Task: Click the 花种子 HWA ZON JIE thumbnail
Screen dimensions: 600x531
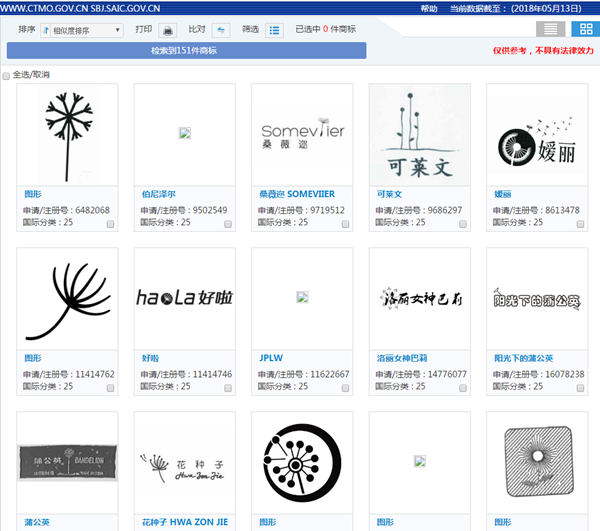Action: [x=185, y=461]
